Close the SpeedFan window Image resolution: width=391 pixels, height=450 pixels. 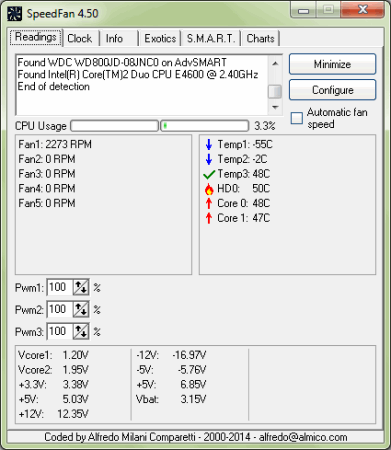point(363,10)
